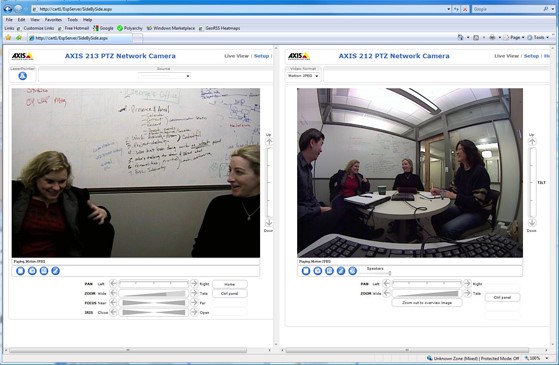Screen dimensions: 559x365
Task: Click the browser Back button
Action: click(8, 9)
